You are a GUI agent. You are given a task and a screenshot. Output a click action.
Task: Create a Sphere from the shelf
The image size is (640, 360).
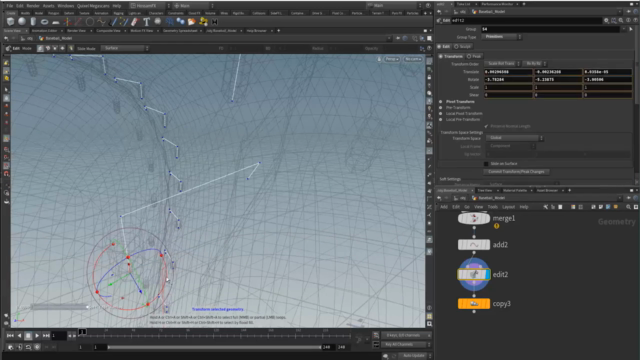[22, 22]
